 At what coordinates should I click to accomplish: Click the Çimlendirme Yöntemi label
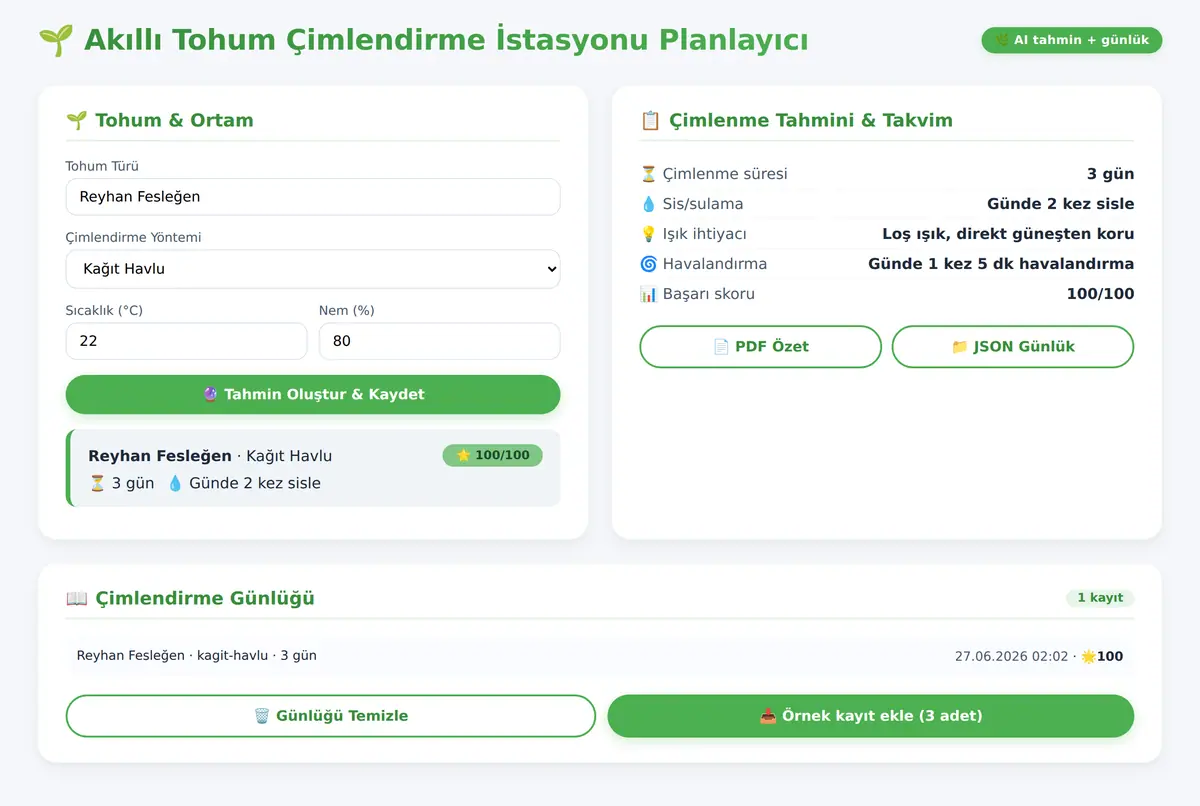pyautogui.click(x=133, y=238)
